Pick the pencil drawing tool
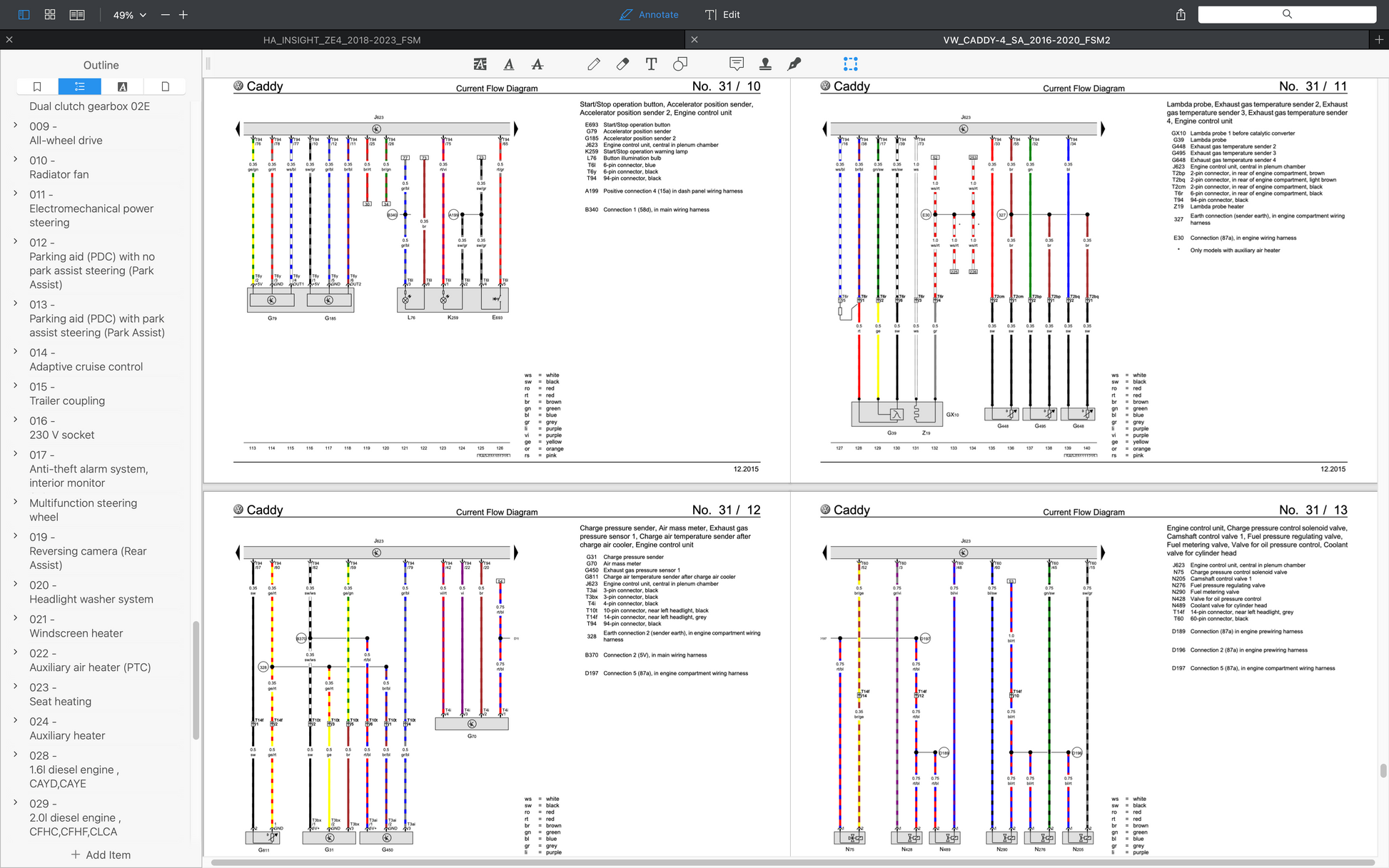The width and height of the screenshot is (1389, 868). pyautogui.click(x=594, y=64)
